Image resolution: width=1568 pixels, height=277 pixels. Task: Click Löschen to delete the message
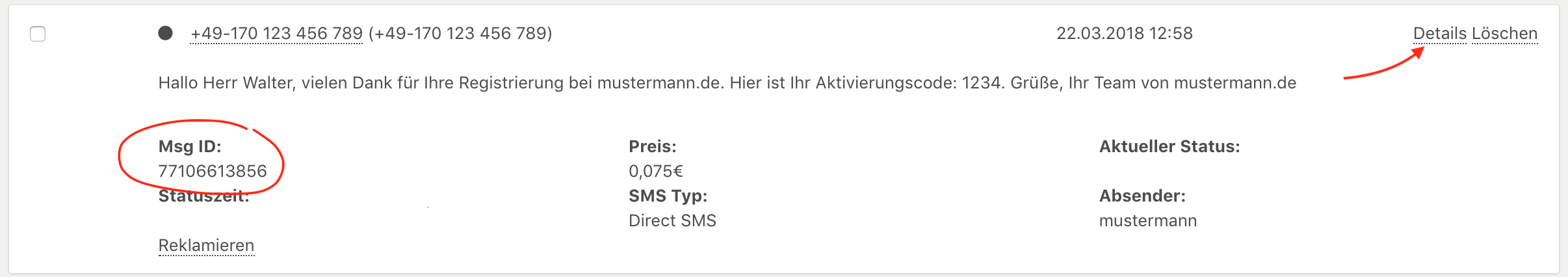tap(1504, 33)
